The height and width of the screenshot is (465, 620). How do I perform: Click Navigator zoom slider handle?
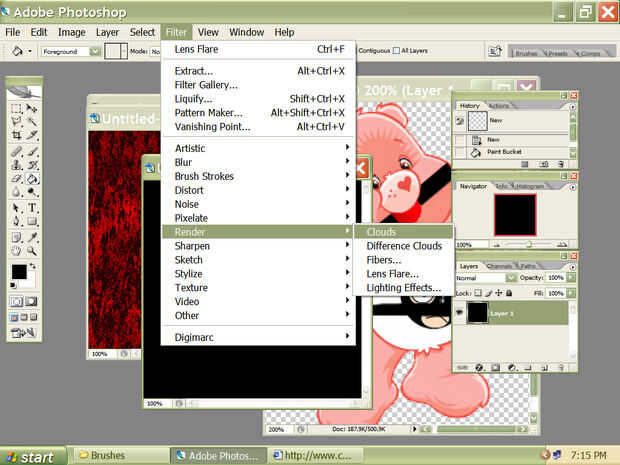[528, 245]
